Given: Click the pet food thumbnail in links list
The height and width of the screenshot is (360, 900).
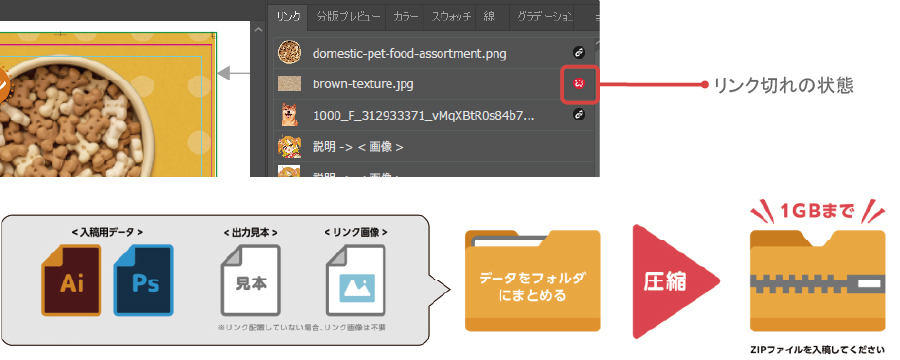Looking at the screenshot, I should (289, 52).
